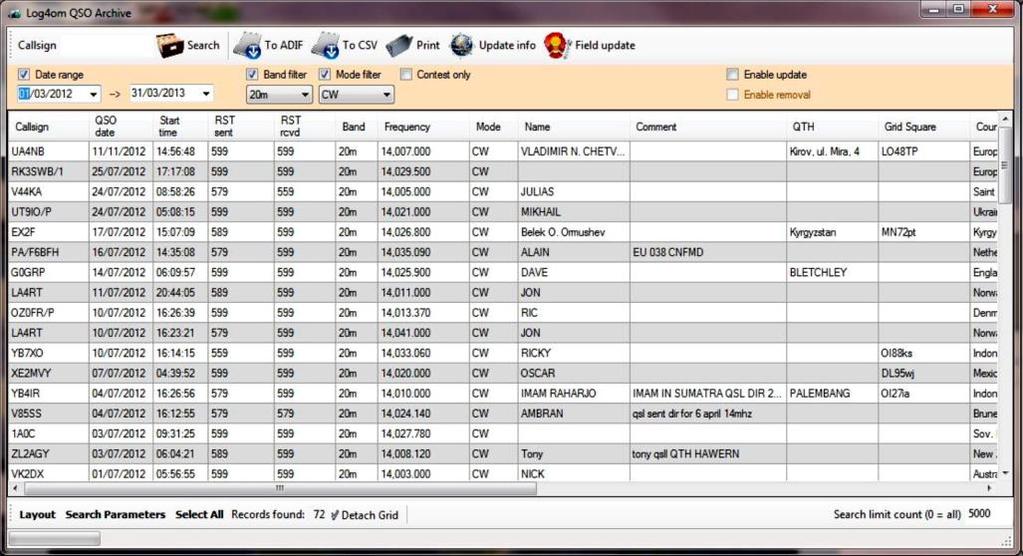
Task: Click the 14,029.500 frequency cell
Action: [x=423, y=172]
